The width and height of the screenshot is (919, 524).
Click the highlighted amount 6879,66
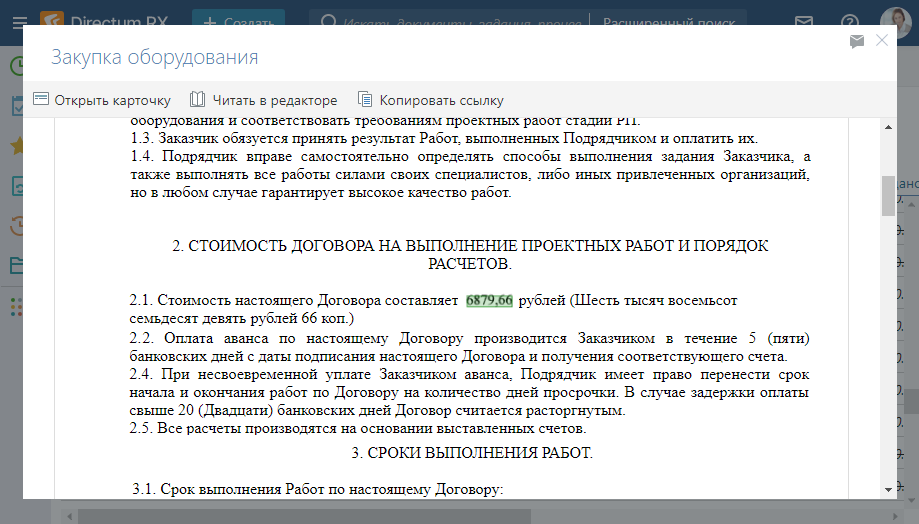tap(489, 300)
